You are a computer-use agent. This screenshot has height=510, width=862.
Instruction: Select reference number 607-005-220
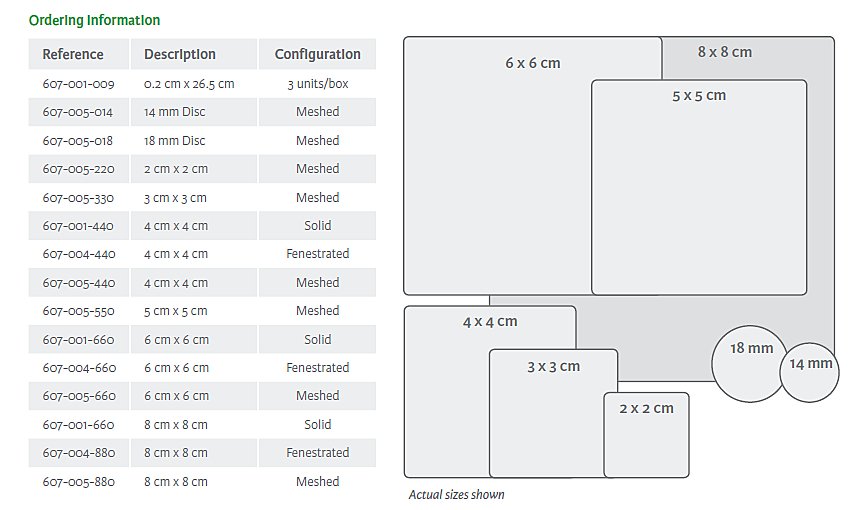pos(78,169)
